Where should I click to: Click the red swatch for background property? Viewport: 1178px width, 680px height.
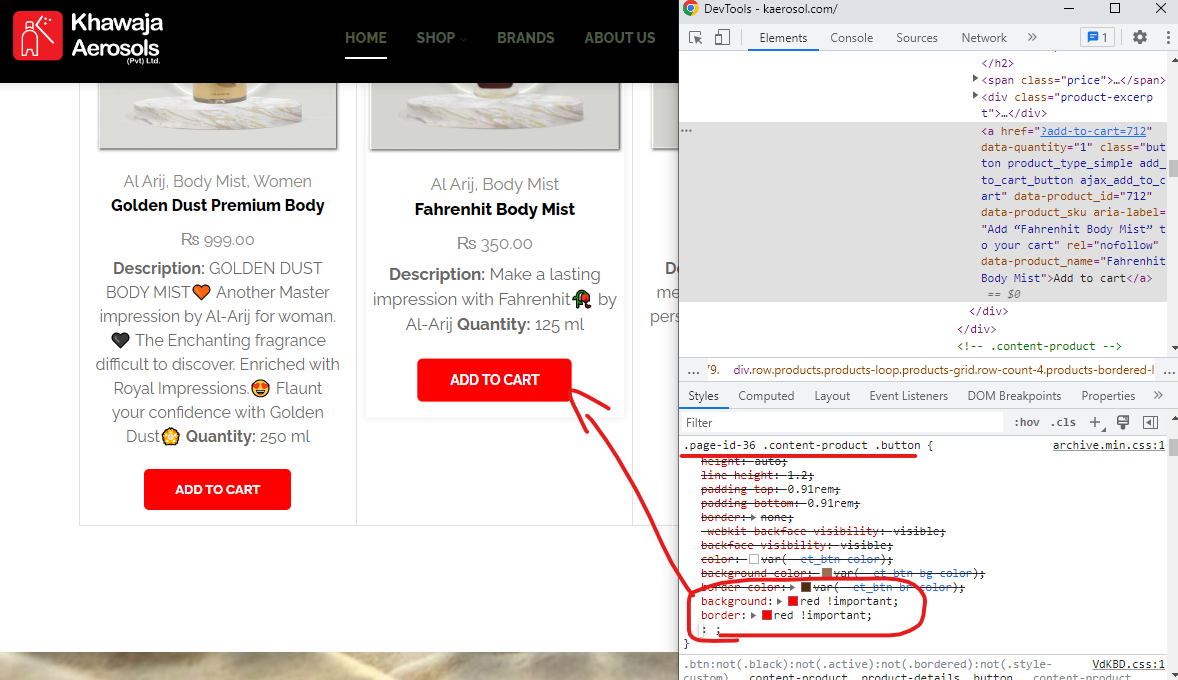(x=793, y=601)
